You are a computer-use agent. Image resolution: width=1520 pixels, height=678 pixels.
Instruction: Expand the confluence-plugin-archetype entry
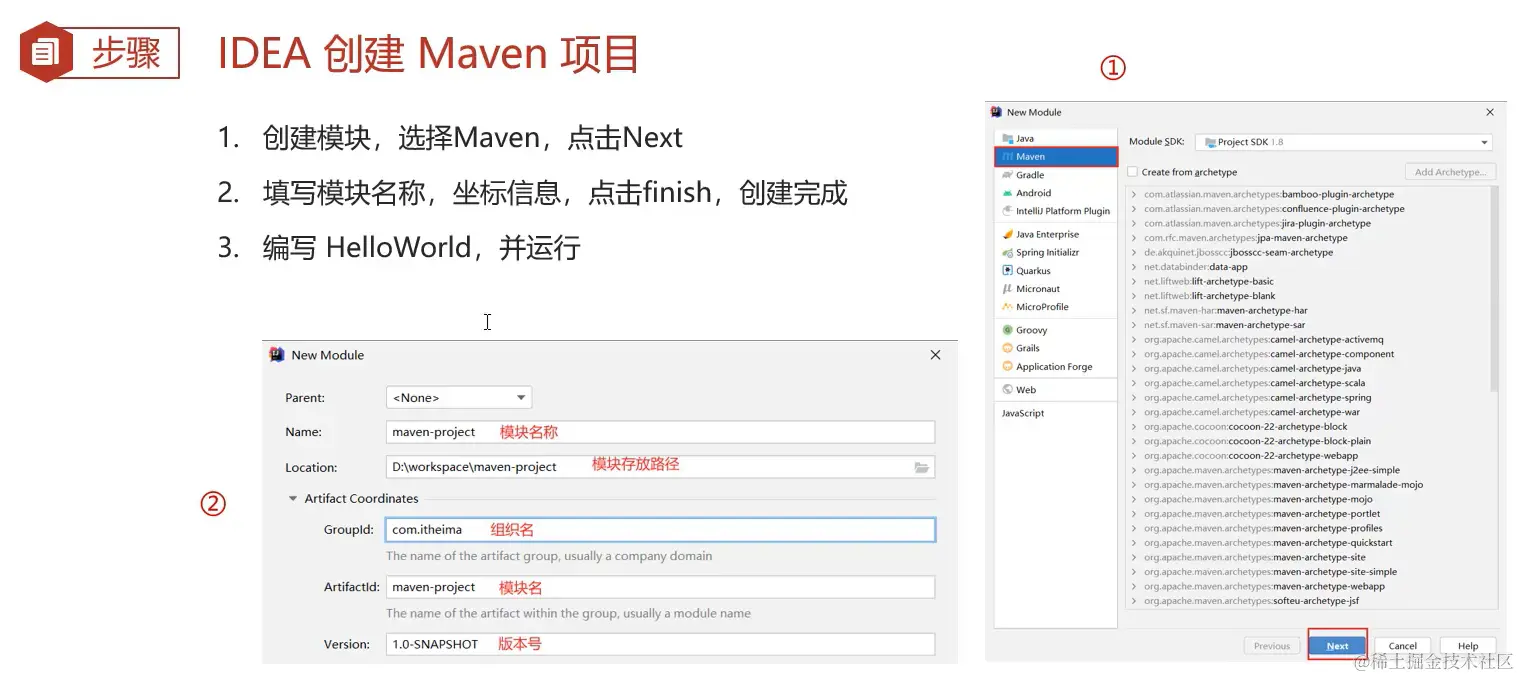(1134, 209)
